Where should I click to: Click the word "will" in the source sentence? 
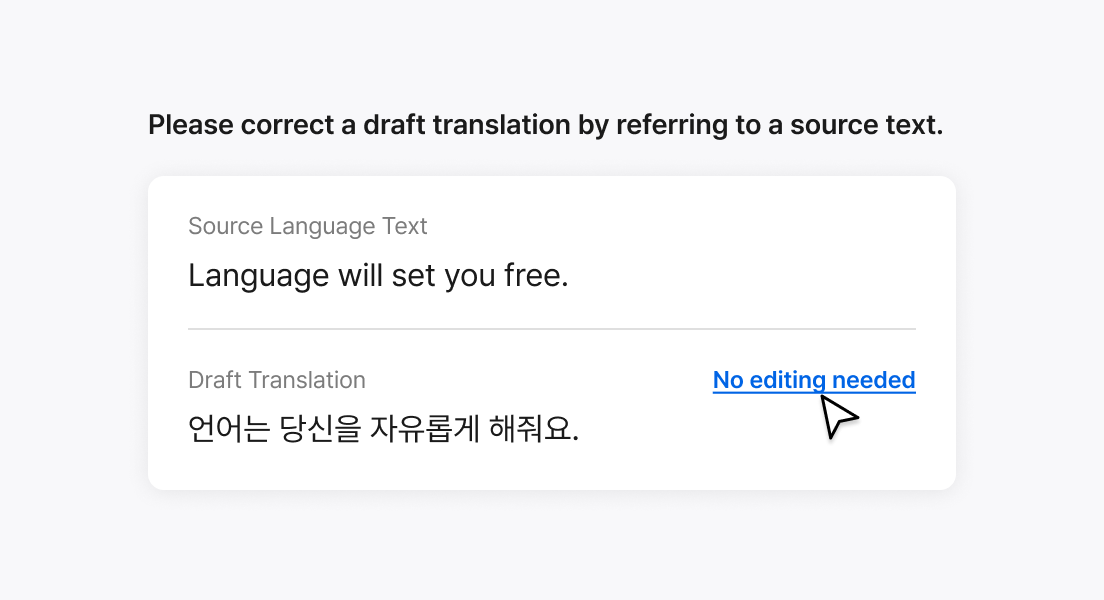click(x=360, y=275)
